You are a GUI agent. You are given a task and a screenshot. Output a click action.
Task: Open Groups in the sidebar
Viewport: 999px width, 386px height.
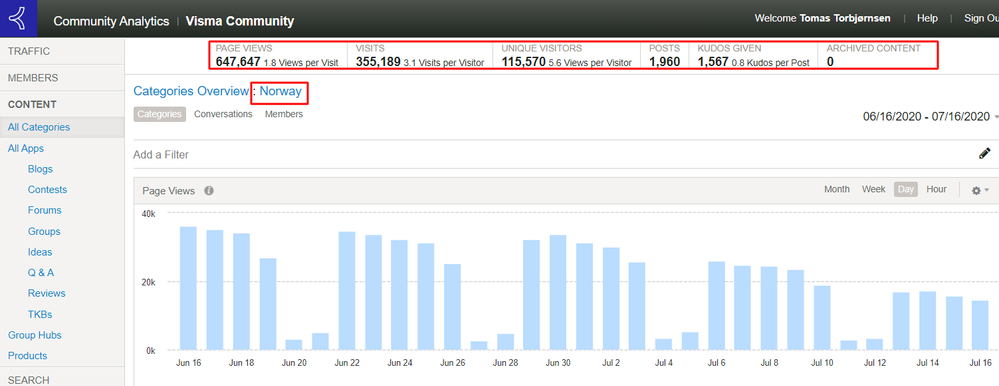[x=44, y=231]
